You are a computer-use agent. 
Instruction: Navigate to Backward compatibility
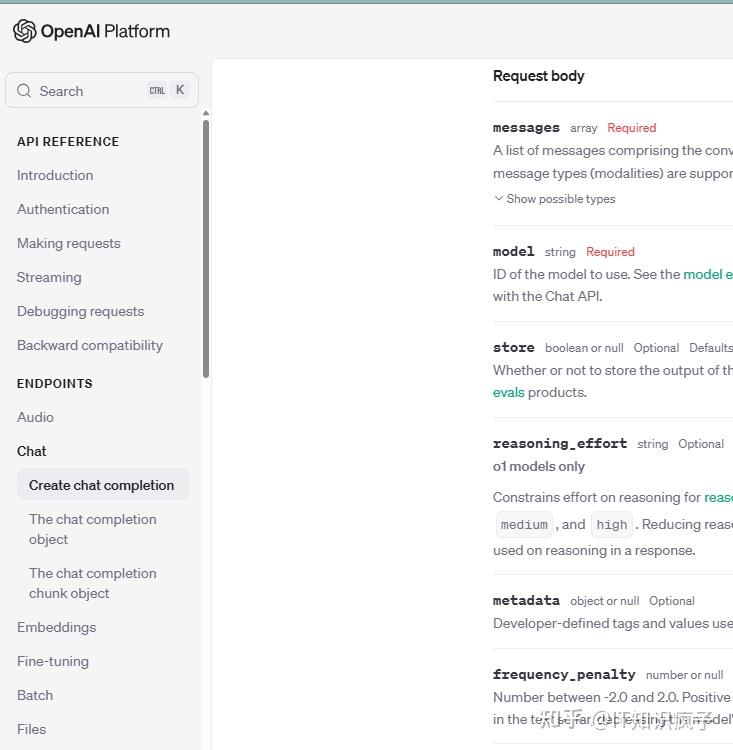pos(90,345)
